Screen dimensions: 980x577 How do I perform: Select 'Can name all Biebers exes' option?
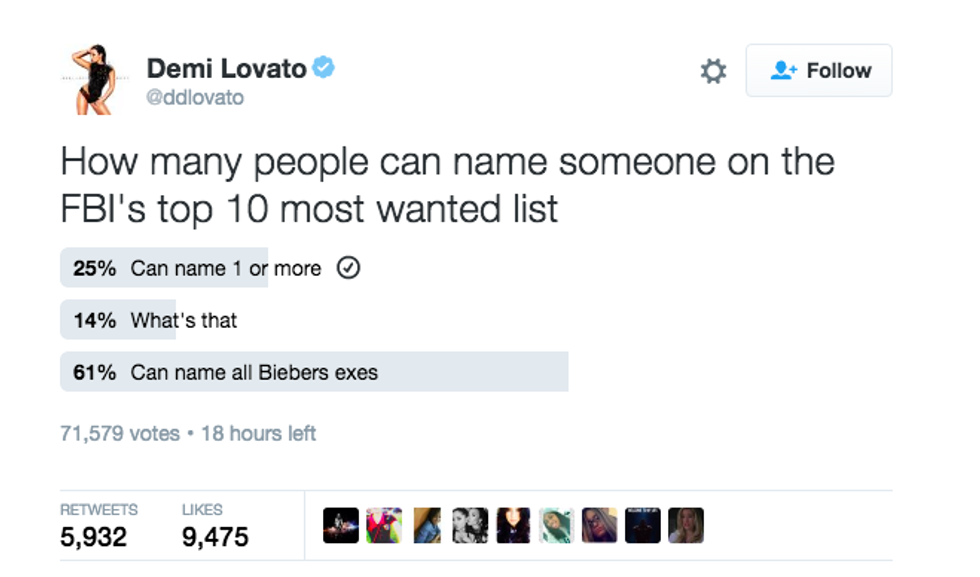click(x=254, y=373)
